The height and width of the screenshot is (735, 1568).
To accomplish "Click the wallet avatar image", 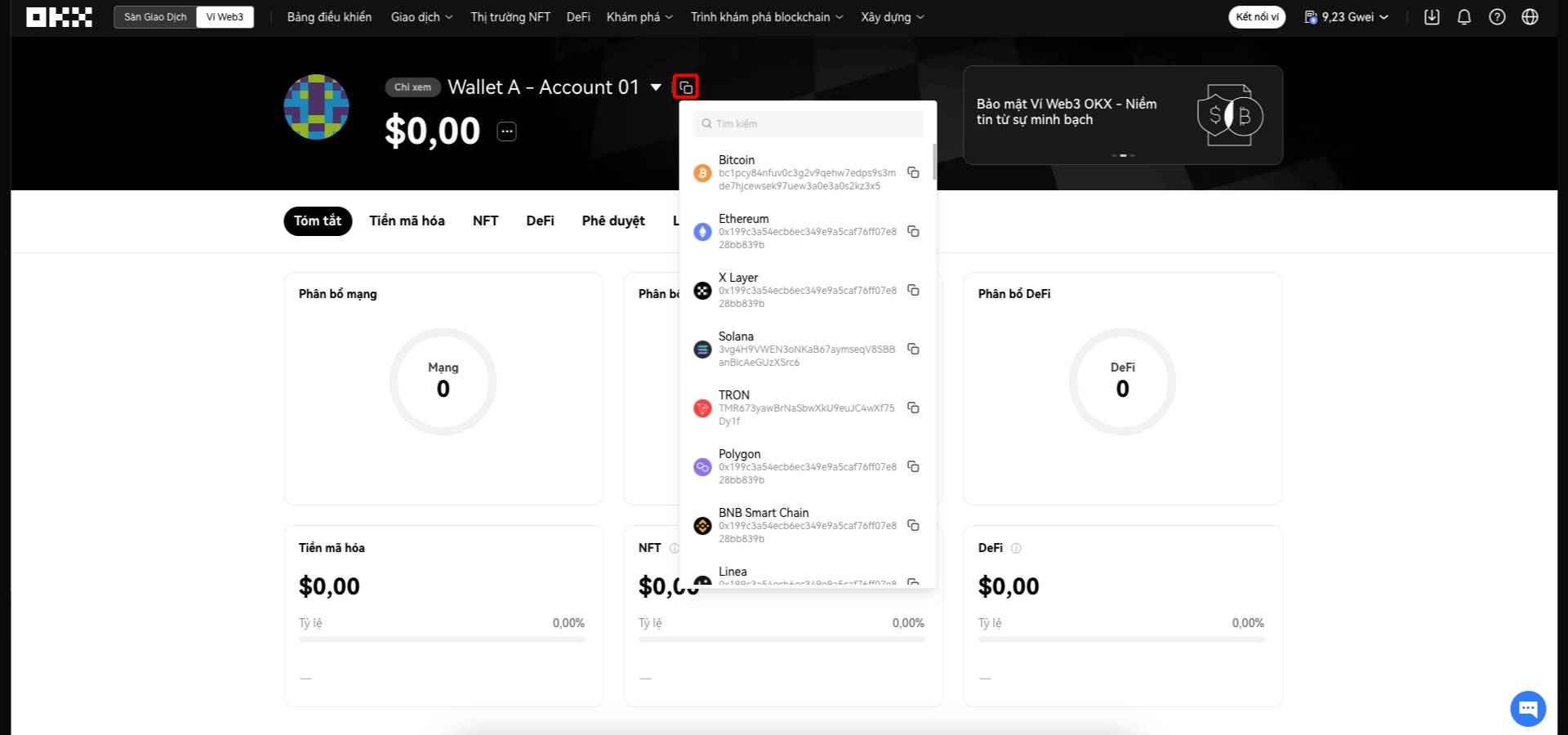I will tap(316, 107).
